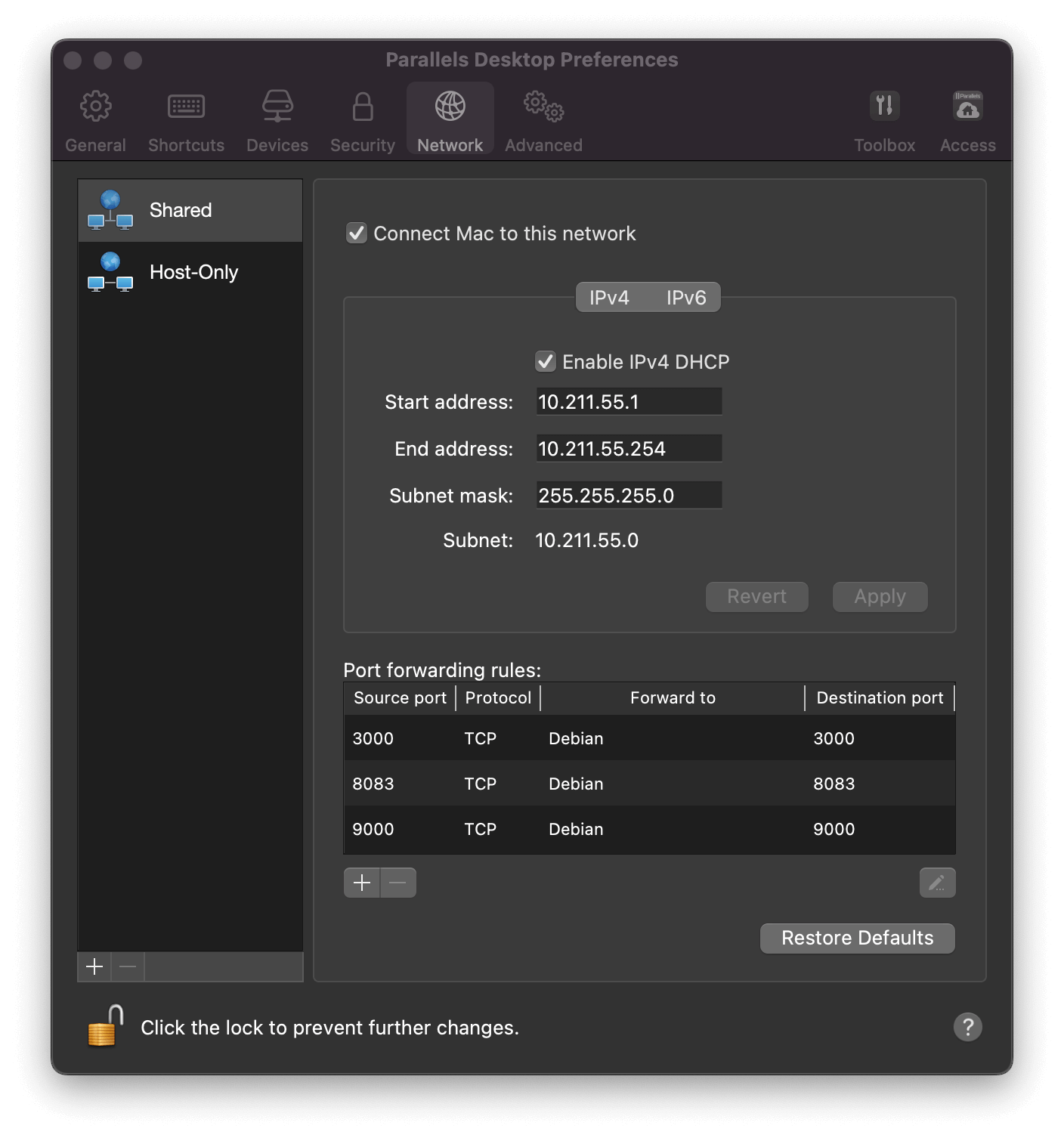
Task: Click the Restore Defaults button
Action: point(856,938)
